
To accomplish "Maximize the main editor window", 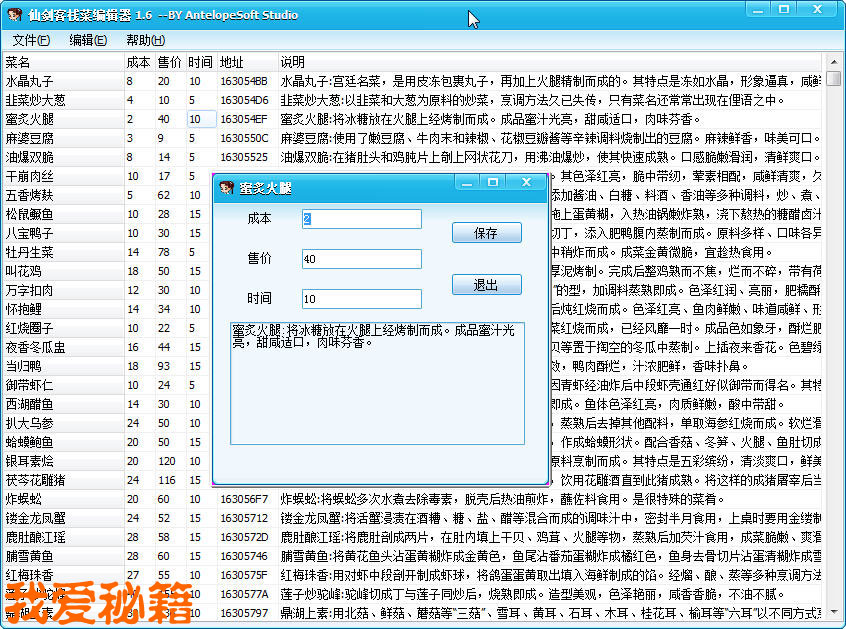I will coord(785,10).
